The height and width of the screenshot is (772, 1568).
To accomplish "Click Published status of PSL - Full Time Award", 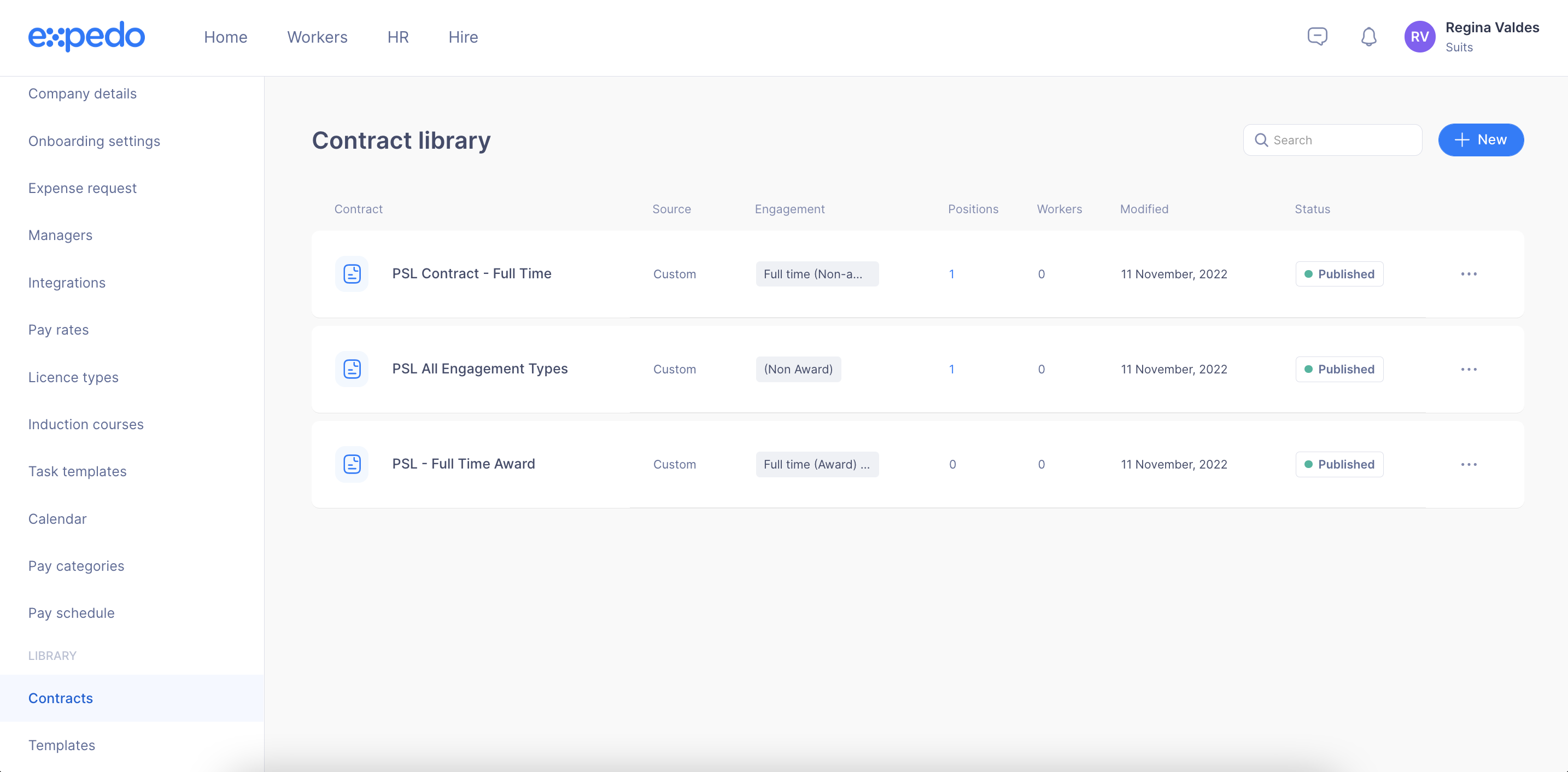I will pos(1339,464).
